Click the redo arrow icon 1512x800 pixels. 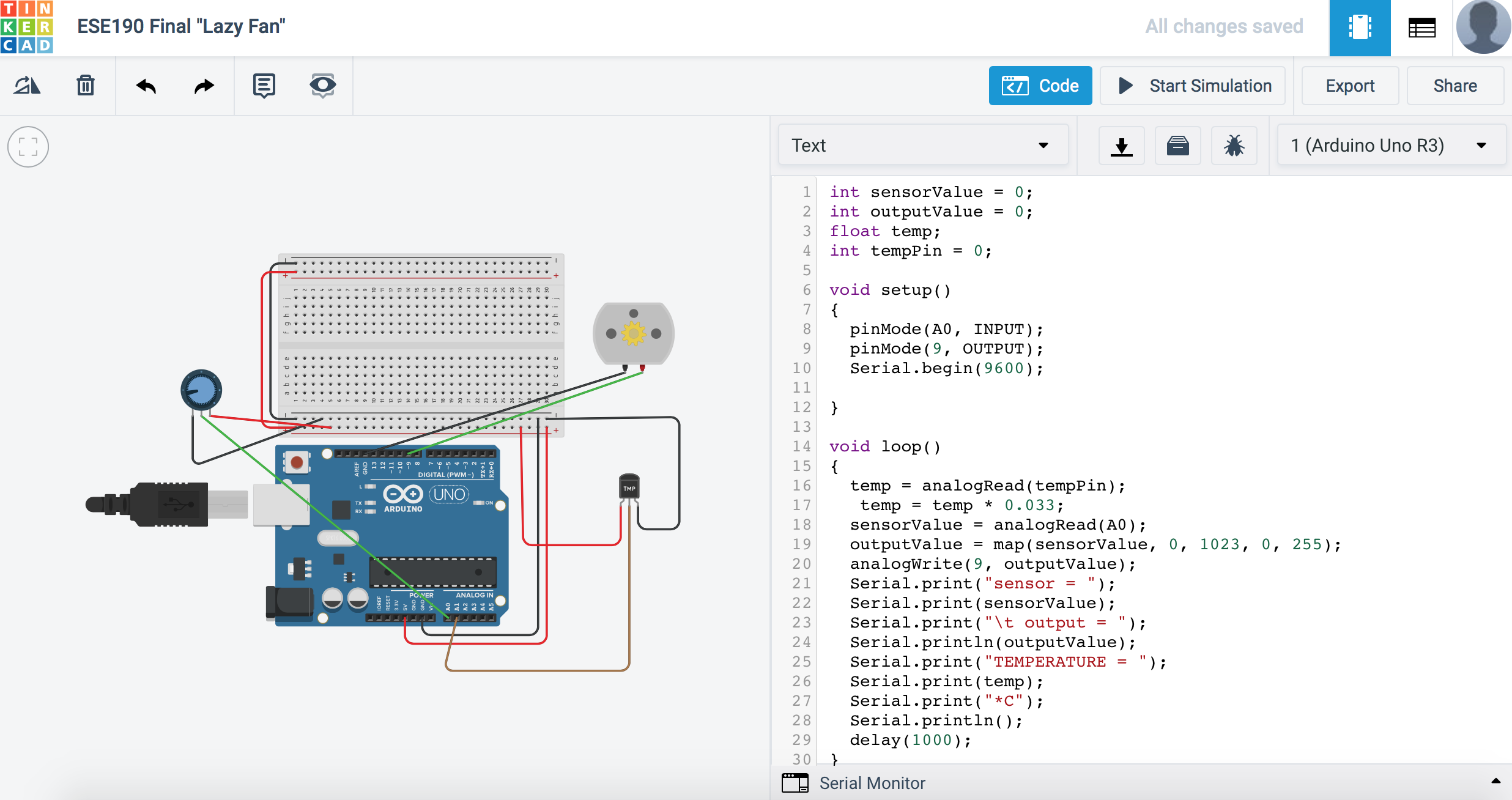204,86
